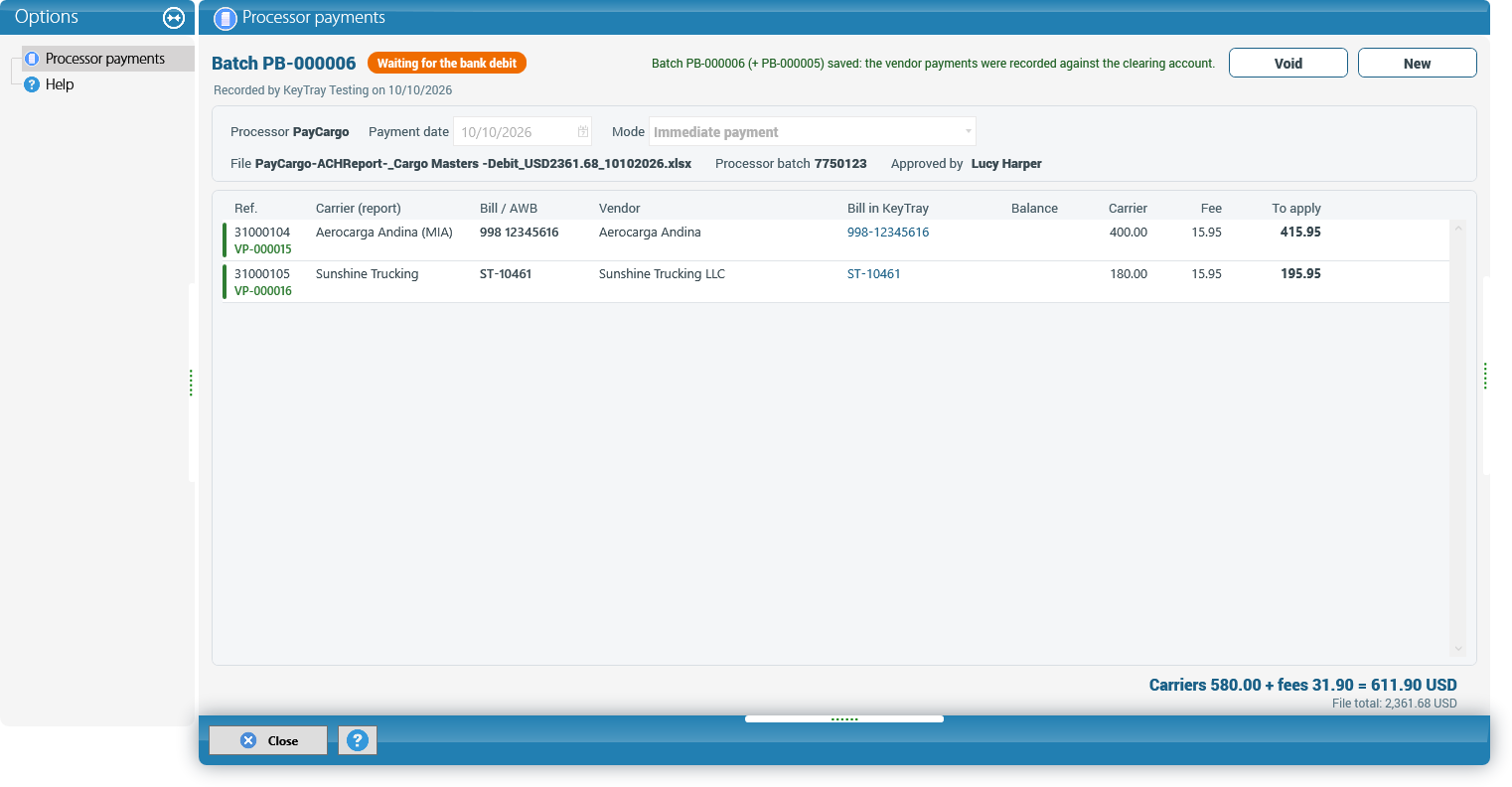Click processor batch number 7750123

coord(840,164)
